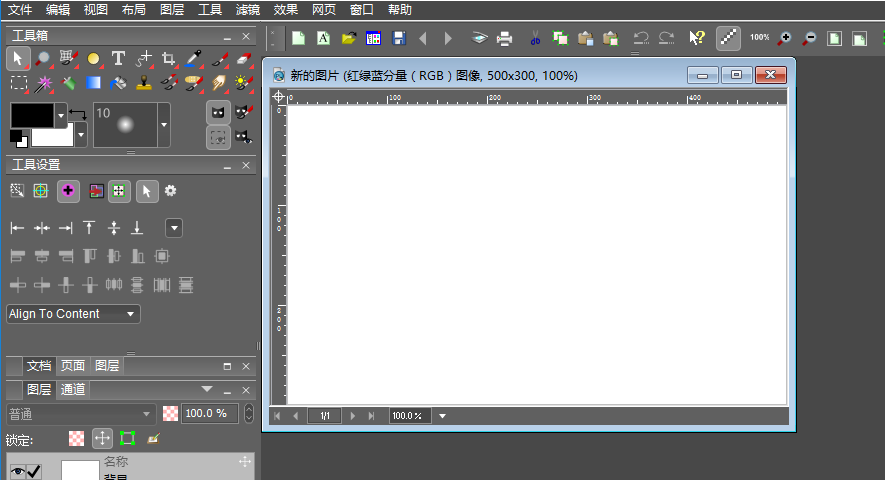The width and height of the screenshot is (885, 480).
Task: Toggle the magenta plus option in tool settings
Action: tap(68, 191)
